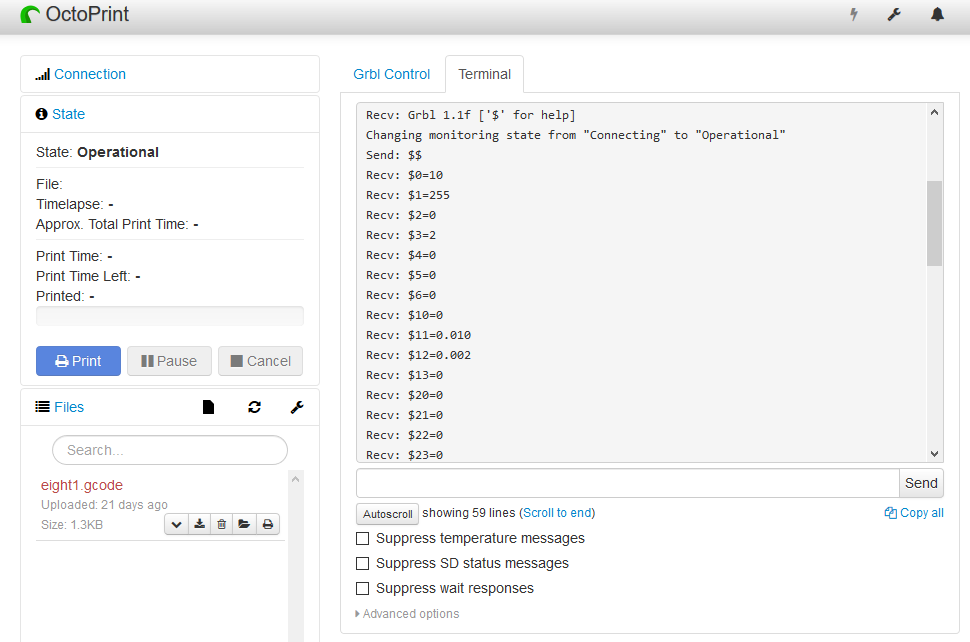Viewport: 970px width, 642px height.
Task: Click the Cancel button
Action: (x=260, y=361)
